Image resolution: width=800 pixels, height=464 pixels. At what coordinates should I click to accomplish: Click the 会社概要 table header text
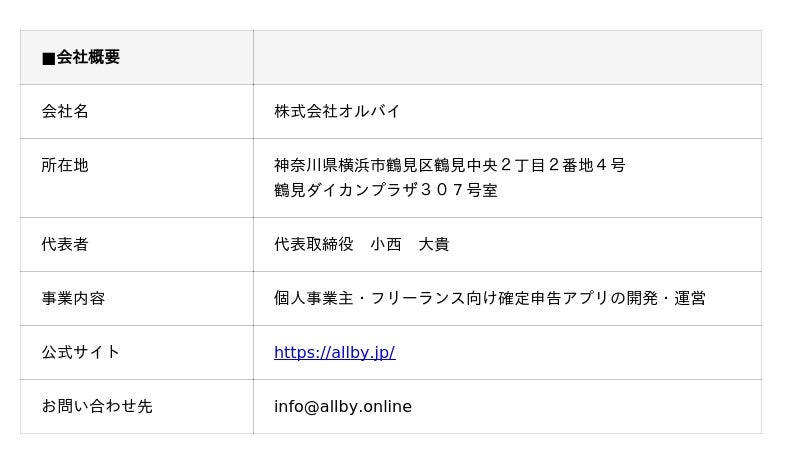[x=88, y=58]
